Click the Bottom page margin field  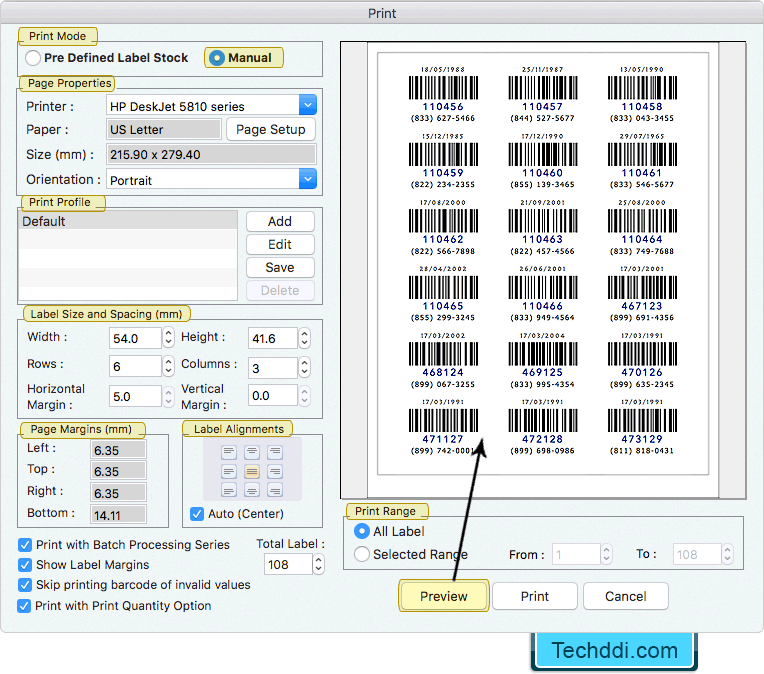118,515
